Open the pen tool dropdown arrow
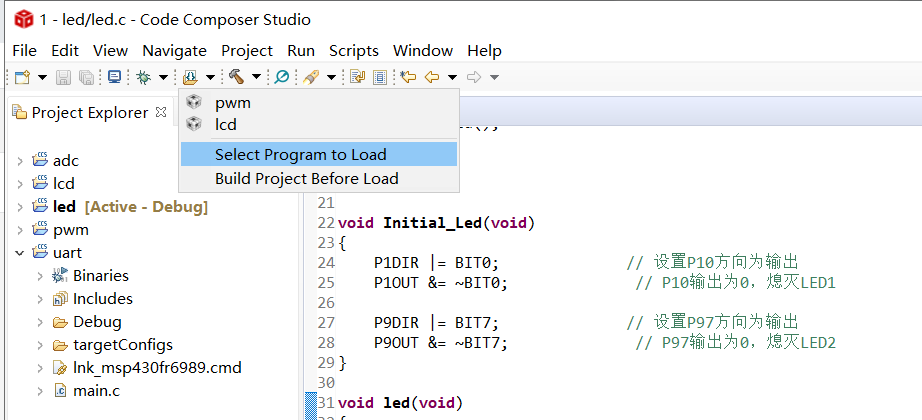Image resolution: width=922 pixels, height=420 pixels. tap(331, 77)
